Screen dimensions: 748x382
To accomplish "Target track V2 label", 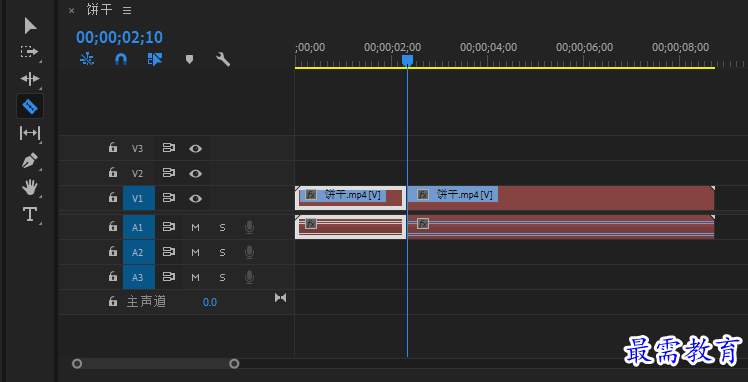I will (137, 173).
